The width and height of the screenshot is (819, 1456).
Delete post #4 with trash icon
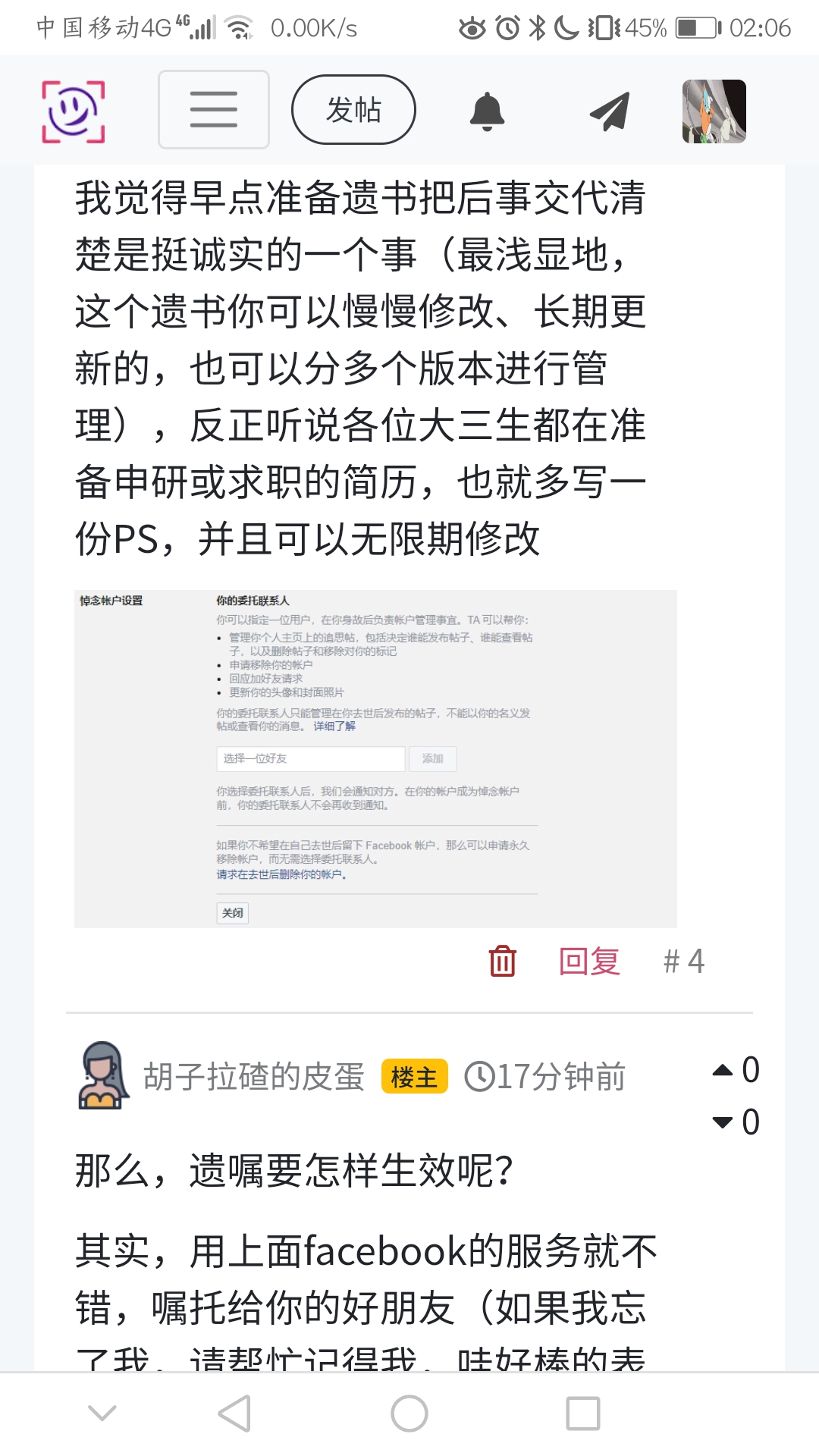point(502,961)
